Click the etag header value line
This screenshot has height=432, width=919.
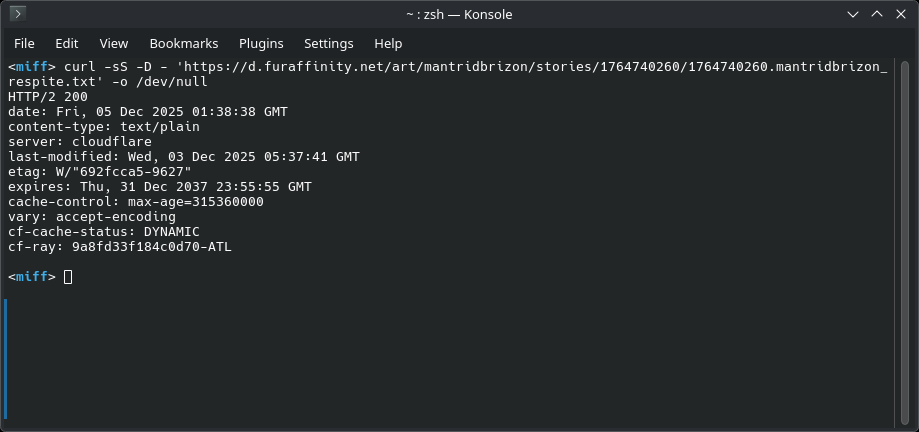100,172
